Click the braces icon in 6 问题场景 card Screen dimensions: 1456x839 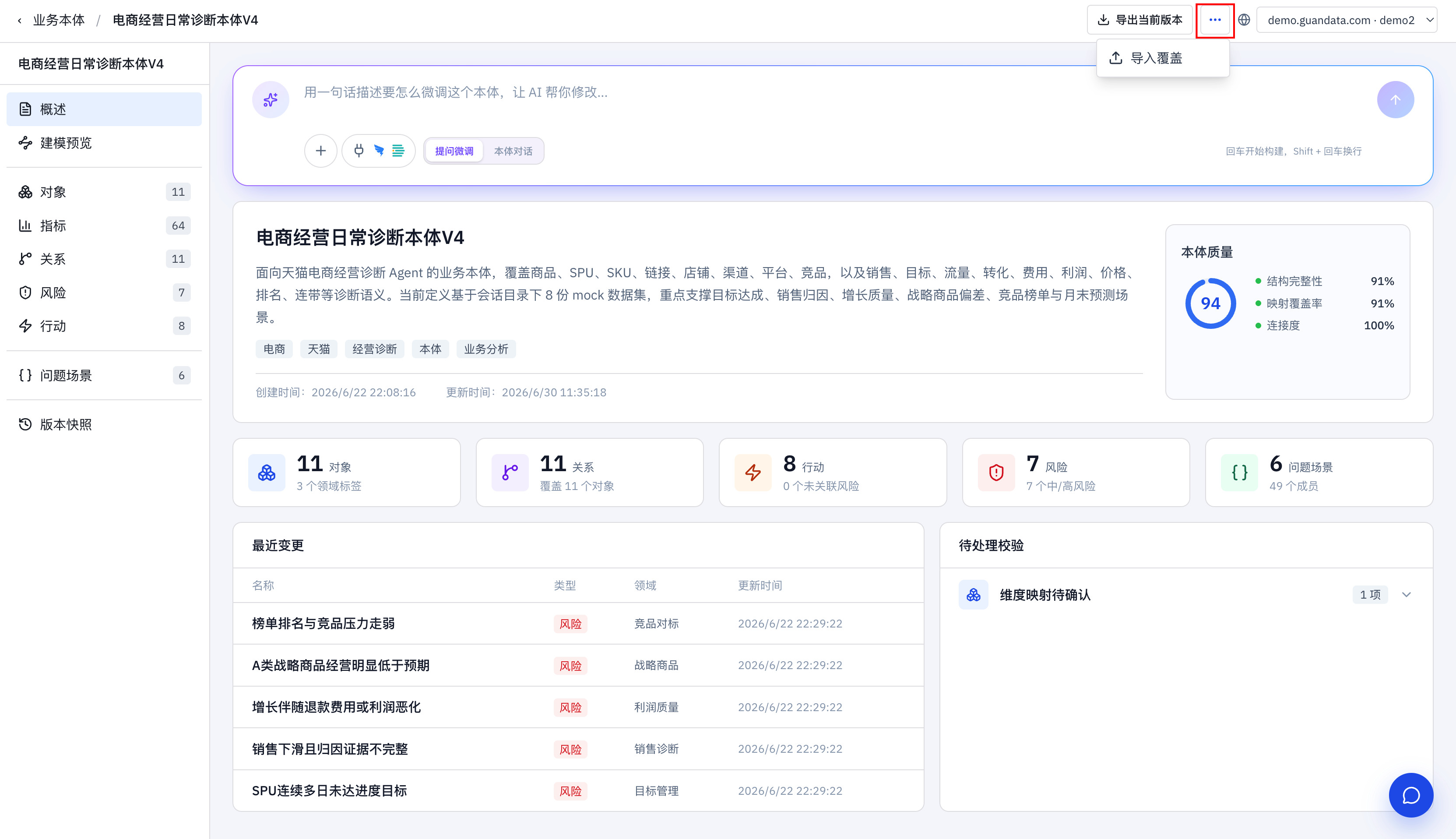click(1239, 472)
